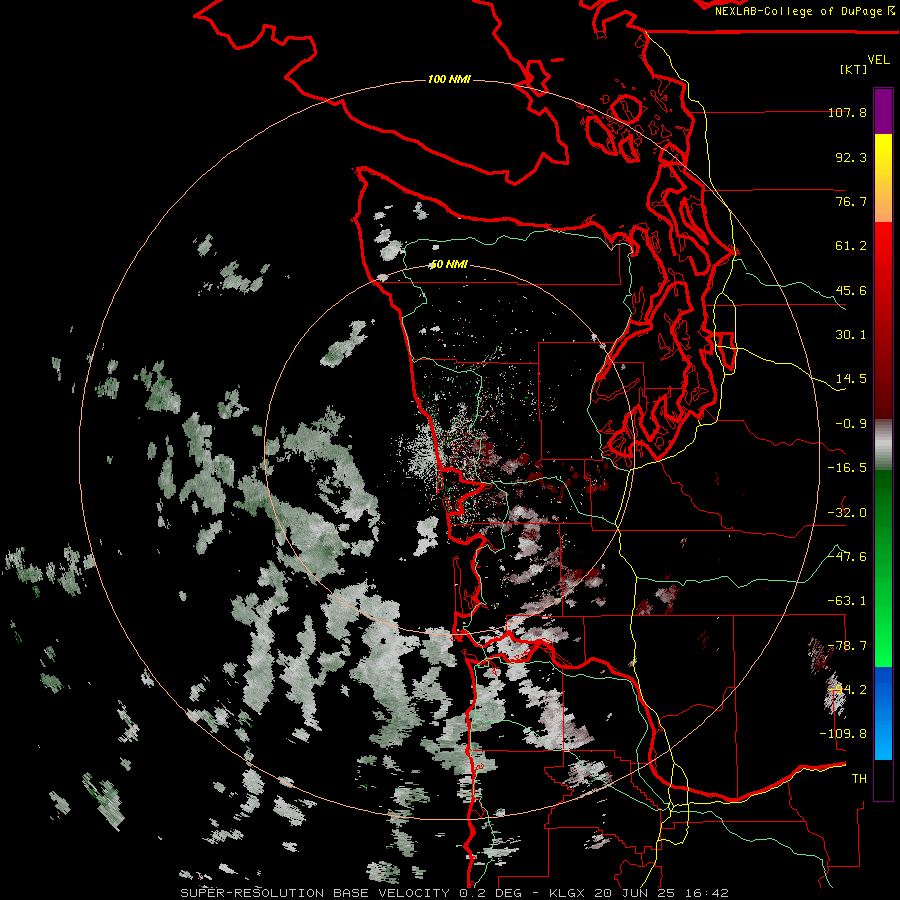Click the -47.6 velocity scale label
This screenshot has height=900, width=900.
coord(847,557)
